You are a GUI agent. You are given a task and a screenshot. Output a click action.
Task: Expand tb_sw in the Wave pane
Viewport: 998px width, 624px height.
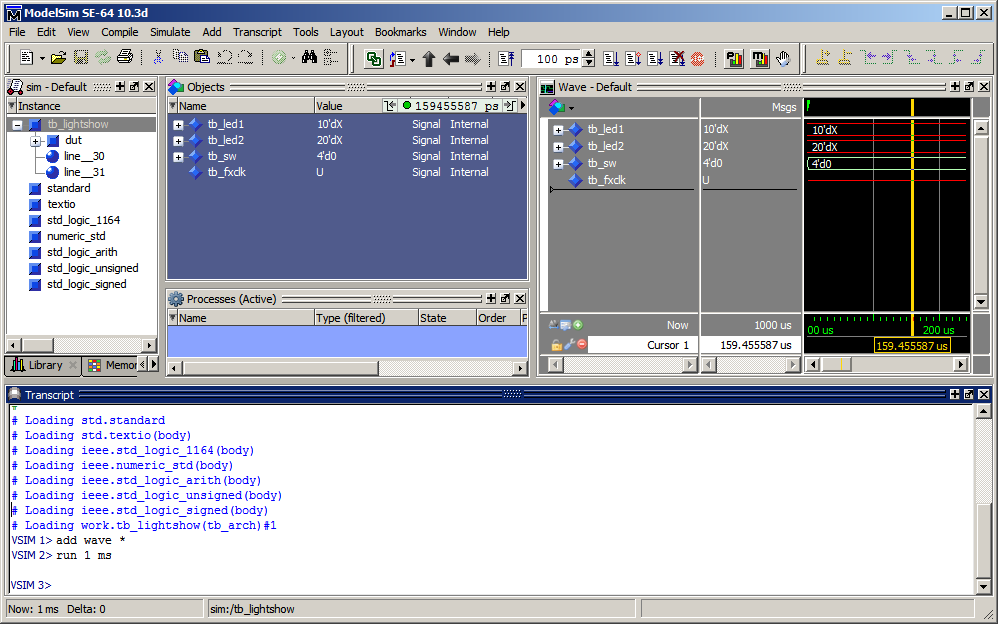[558, 164]
